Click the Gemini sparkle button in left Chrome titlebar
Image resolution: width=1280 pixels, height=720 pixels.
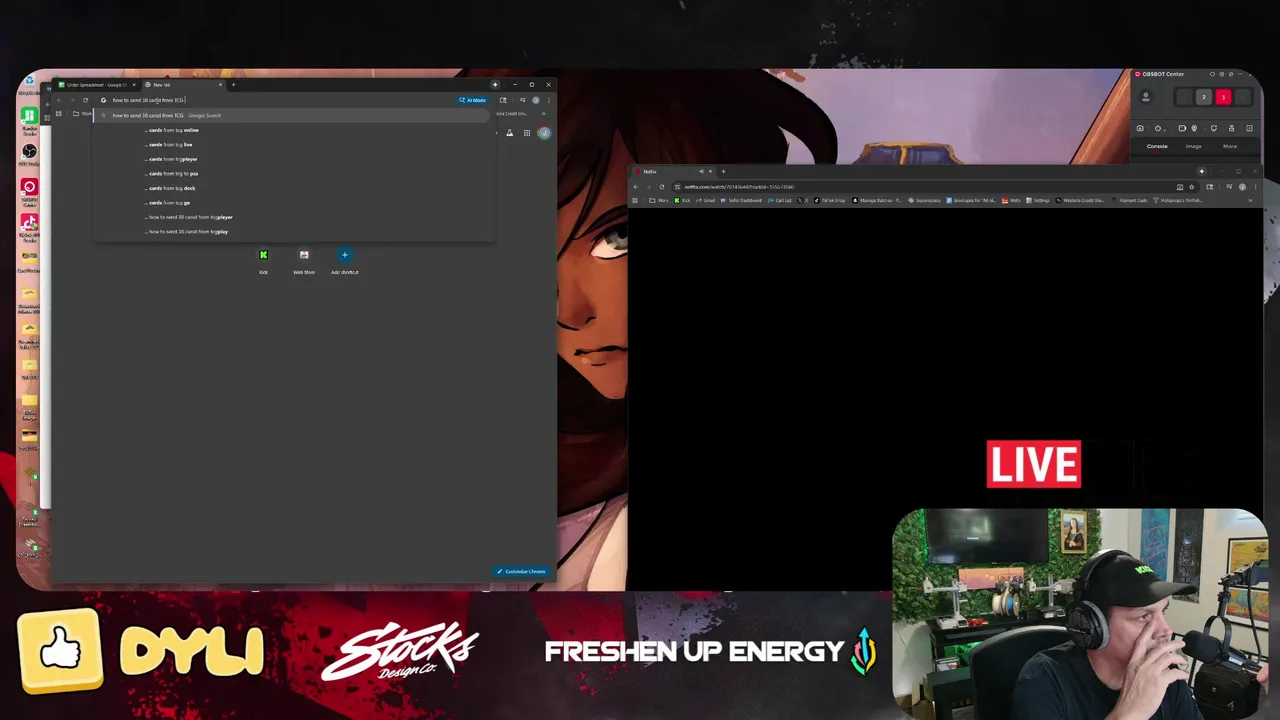[x=495, y=84]
